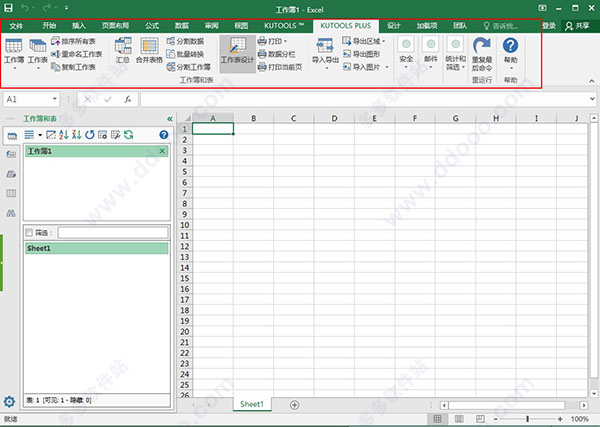Select Sheet1 in the pane's sheet list
Screen dimensions: 600x427
tap(96, 248)
